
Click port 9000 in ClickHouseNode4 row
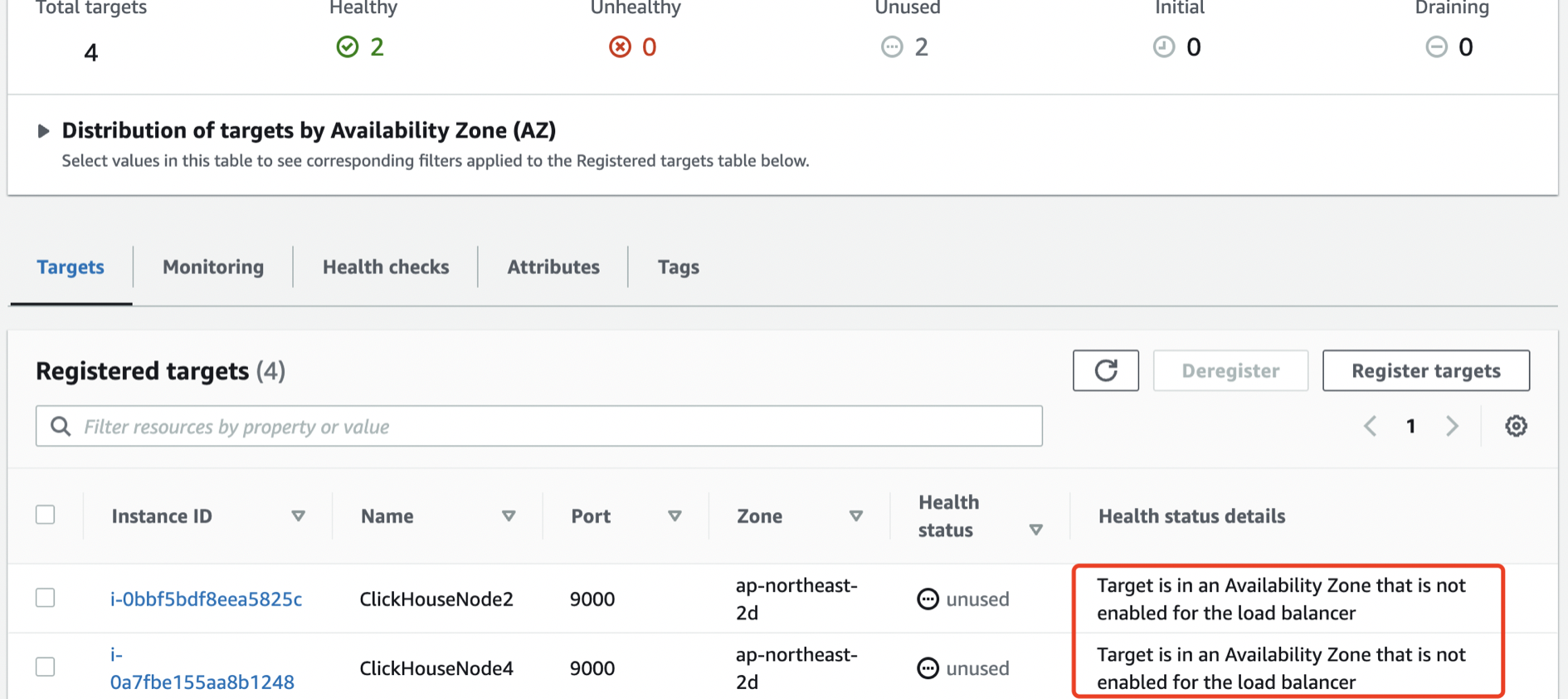tap(592, 668)
